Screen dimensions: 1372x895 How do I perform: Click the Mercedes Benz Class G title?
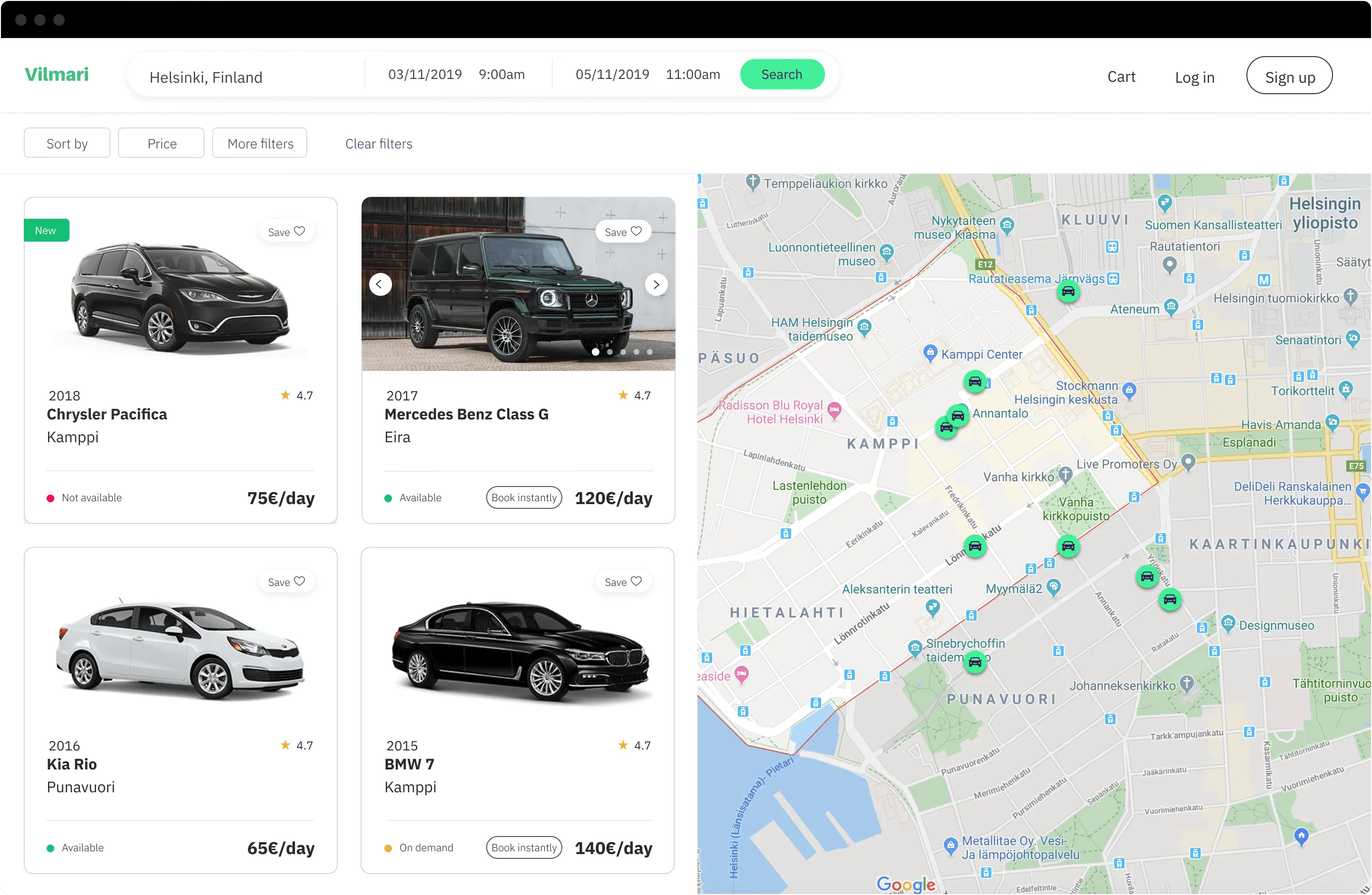(466, 414)
